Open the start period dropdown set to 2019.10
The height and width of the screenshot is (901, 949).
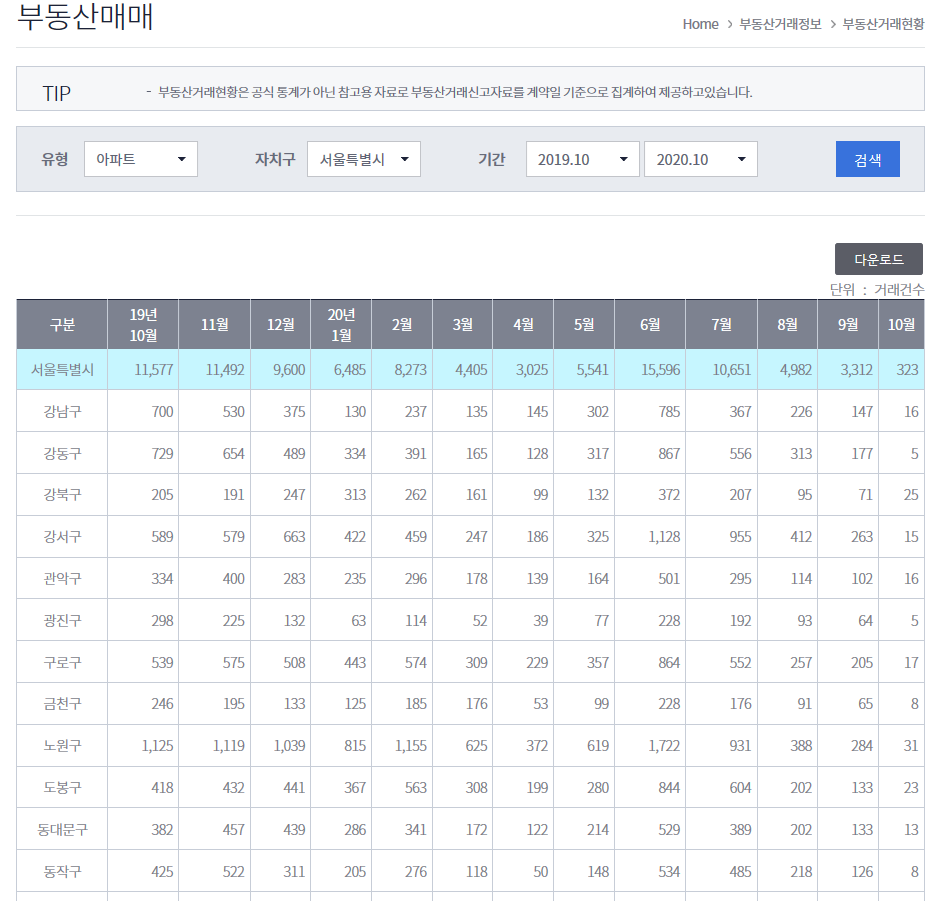pyautogui.click(x=582, y=158)
